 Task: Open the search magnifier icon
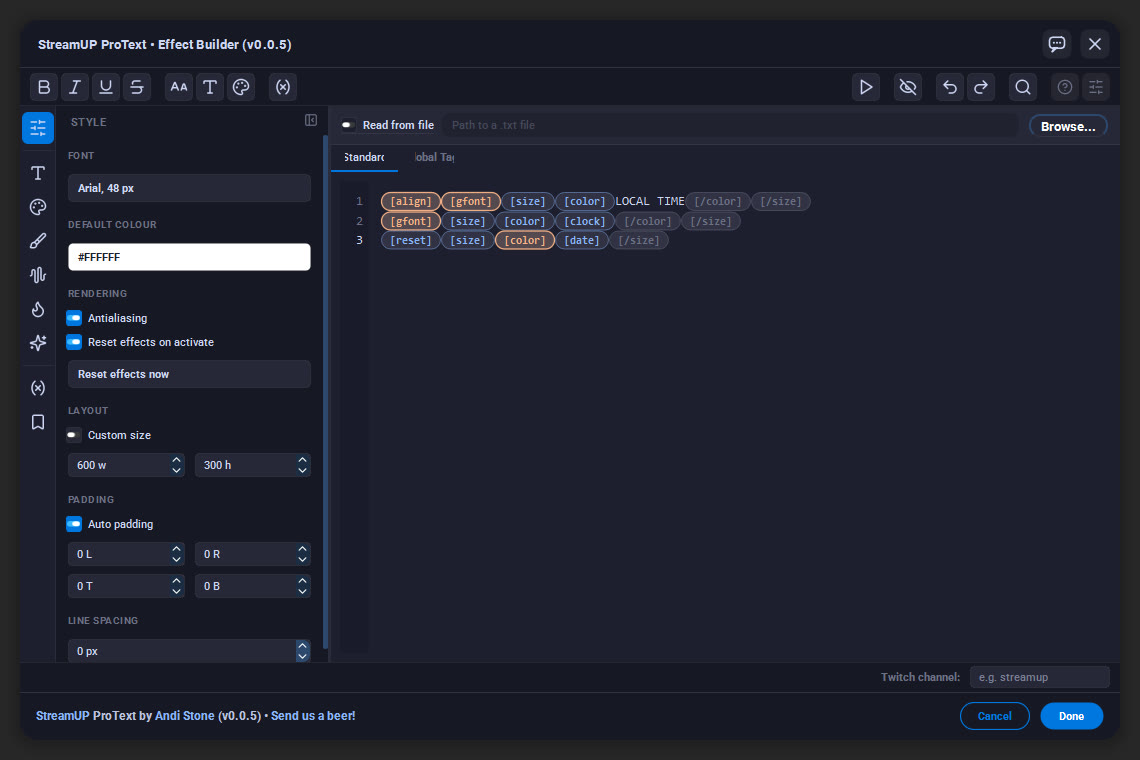point(1023,87)
